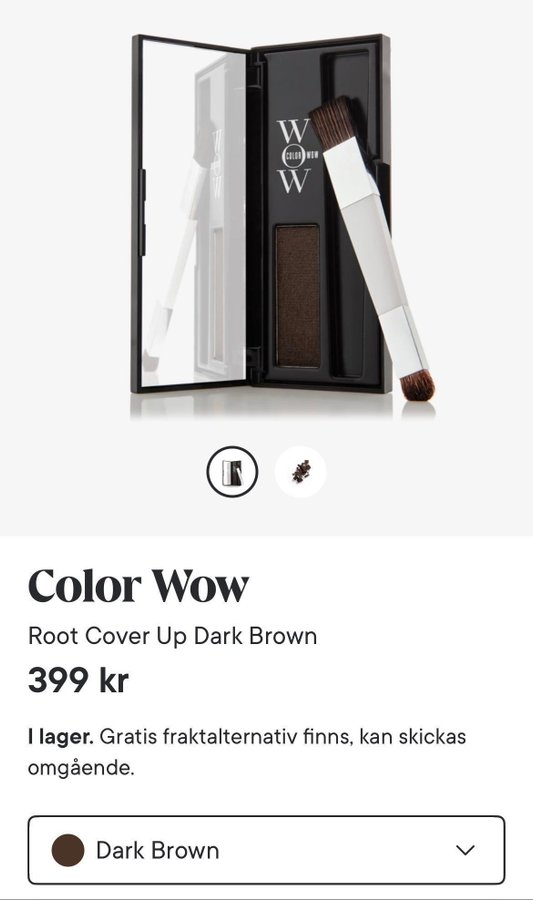Click the dark brown powder pan

298,297
